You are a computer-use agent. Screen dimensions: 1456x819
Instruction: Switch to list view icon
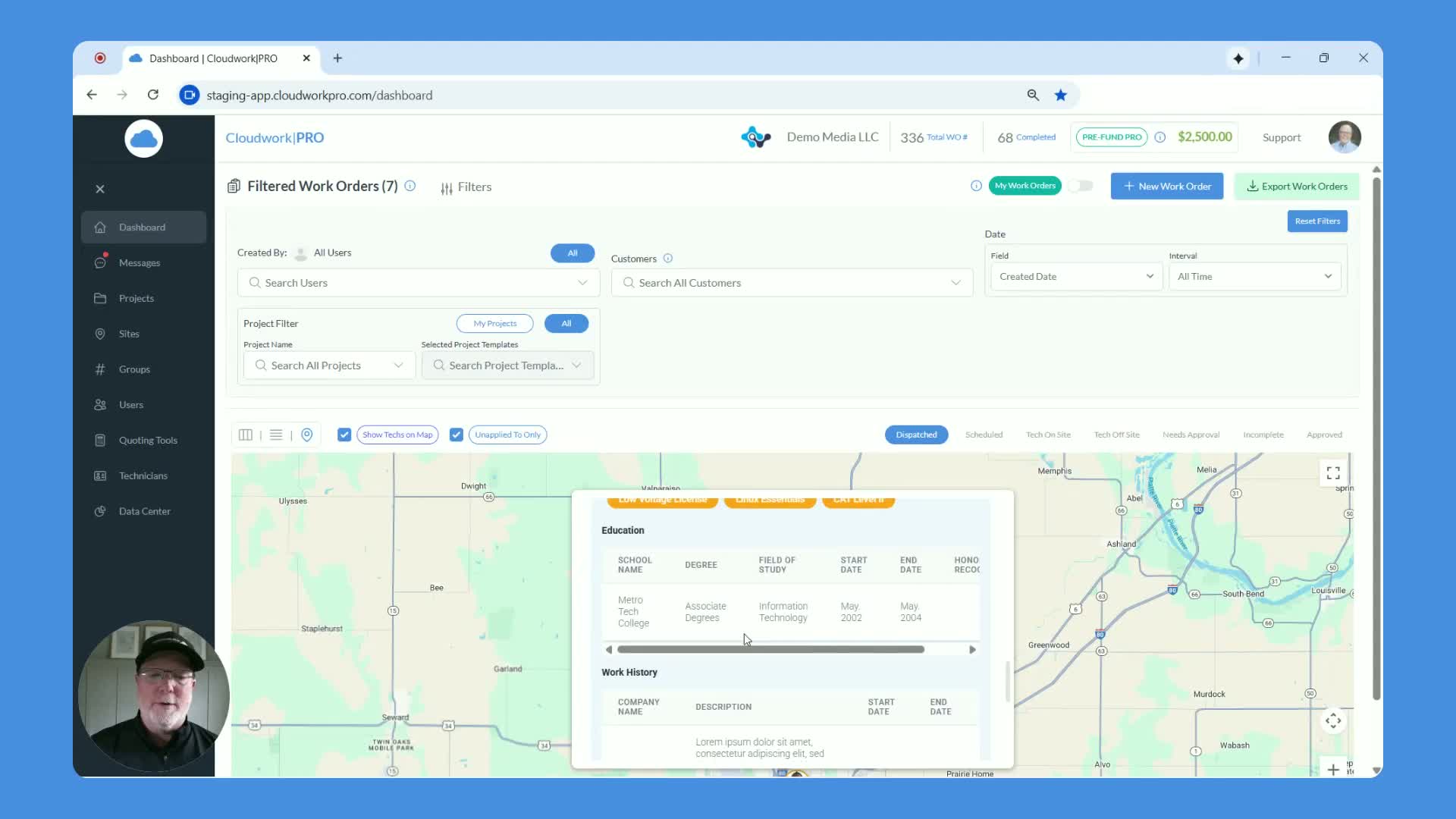(276, 435)
